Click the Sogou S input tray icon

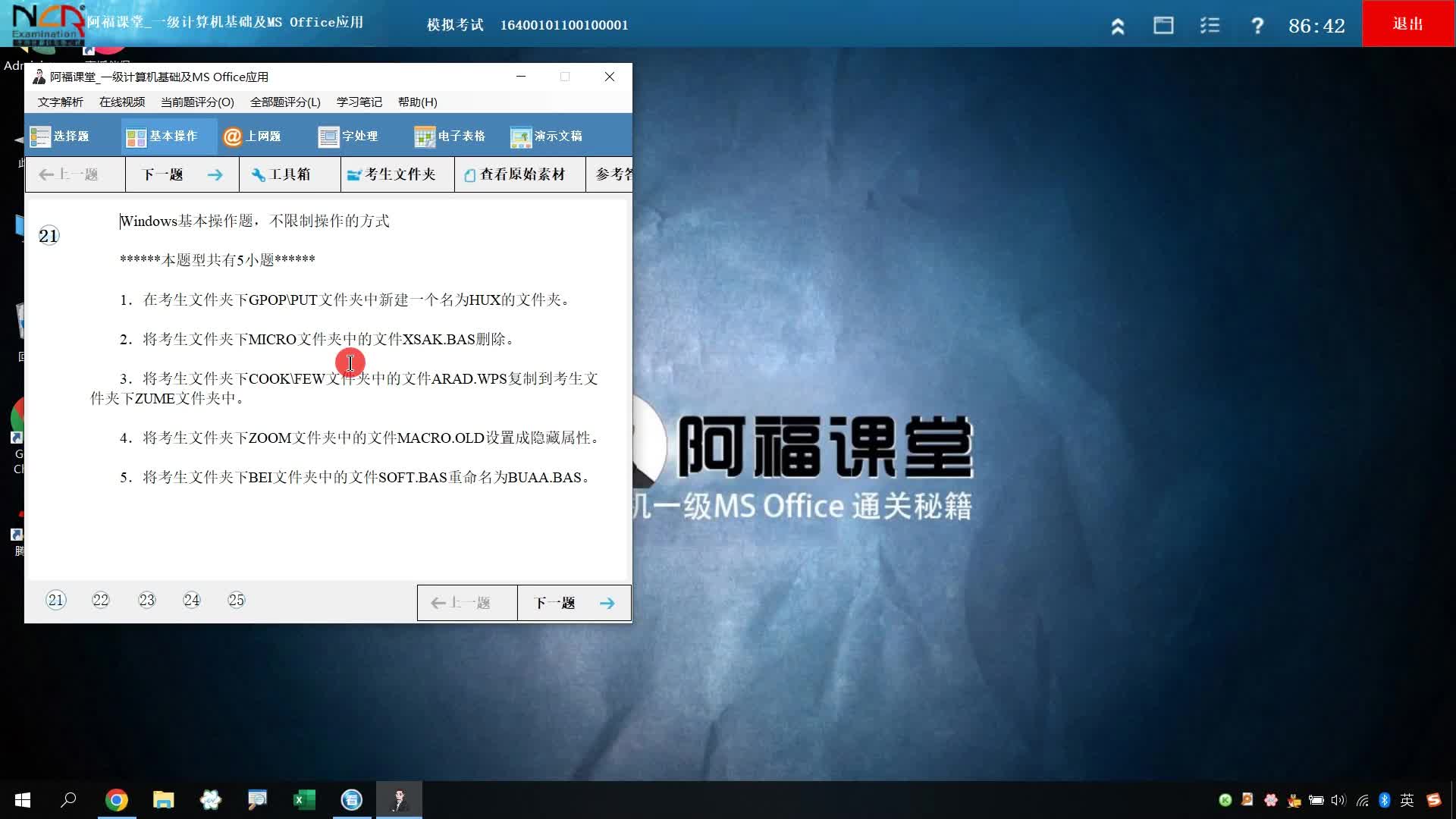(x=1433, y=800)
